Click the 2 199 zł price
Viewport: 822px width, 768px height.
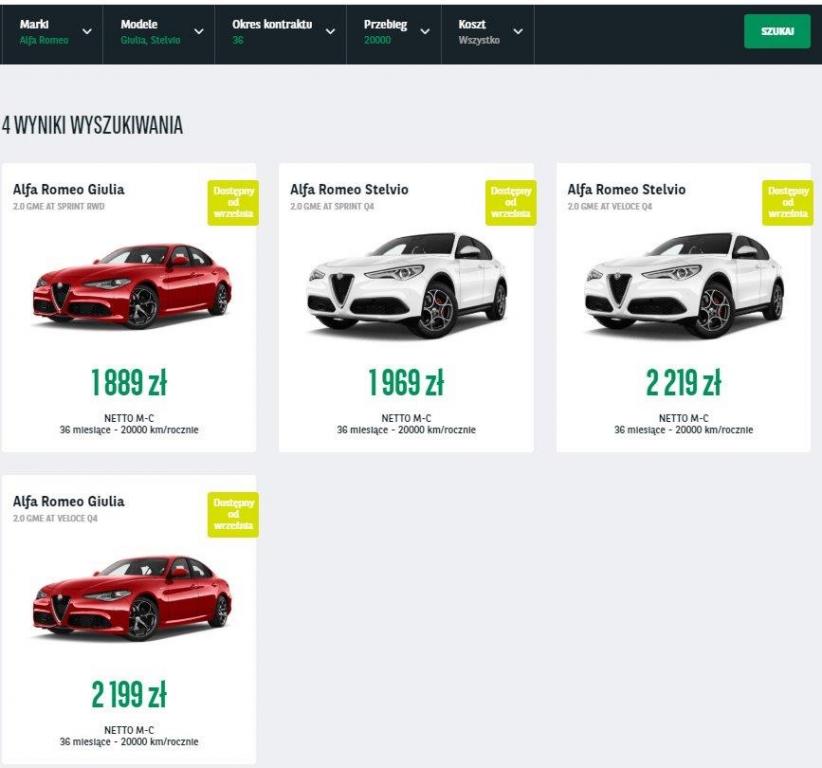point(129,694)
